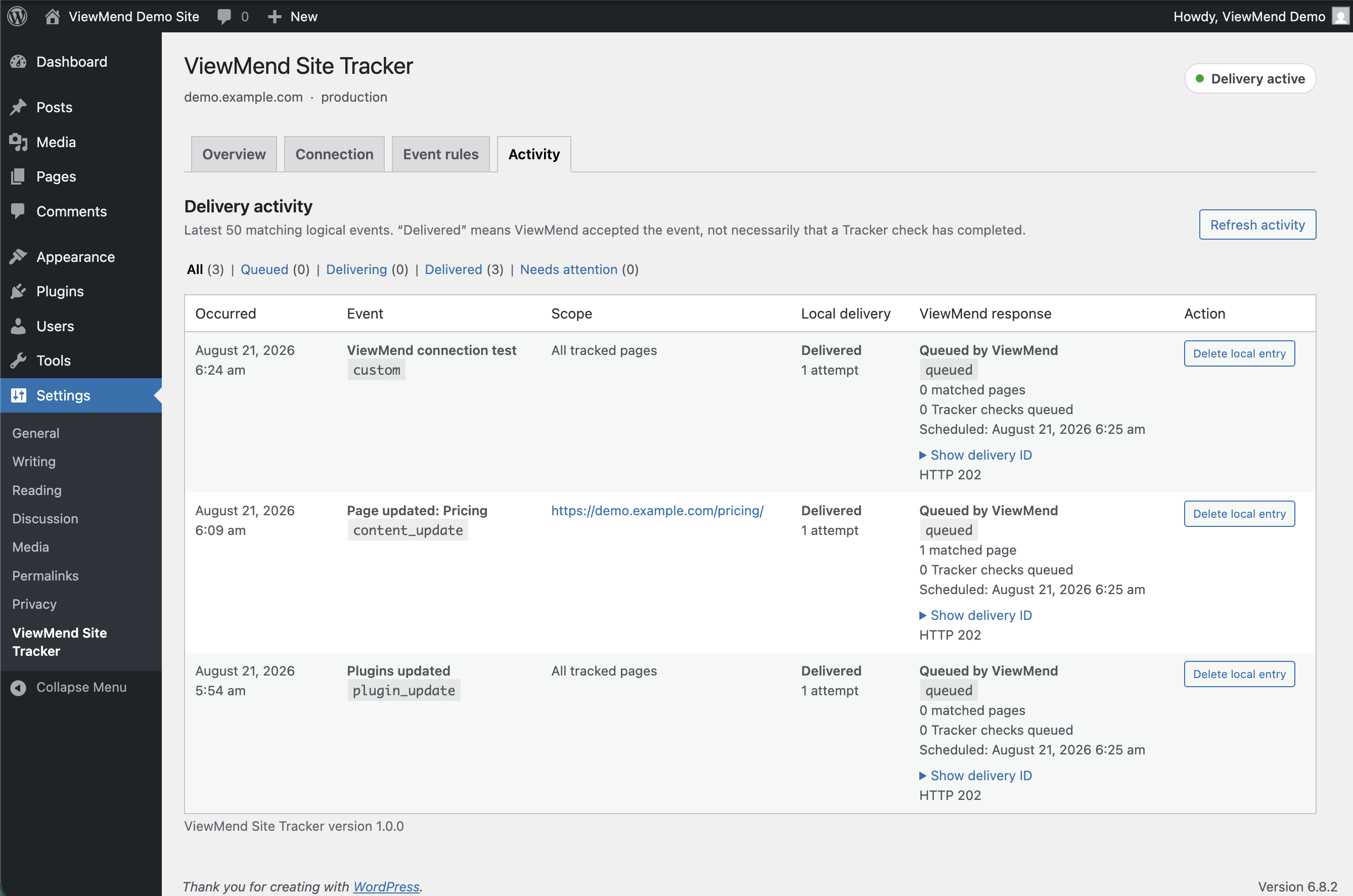Click the plugin_update event code
The width and height of the screenshot is (1353, 896).
404,690
